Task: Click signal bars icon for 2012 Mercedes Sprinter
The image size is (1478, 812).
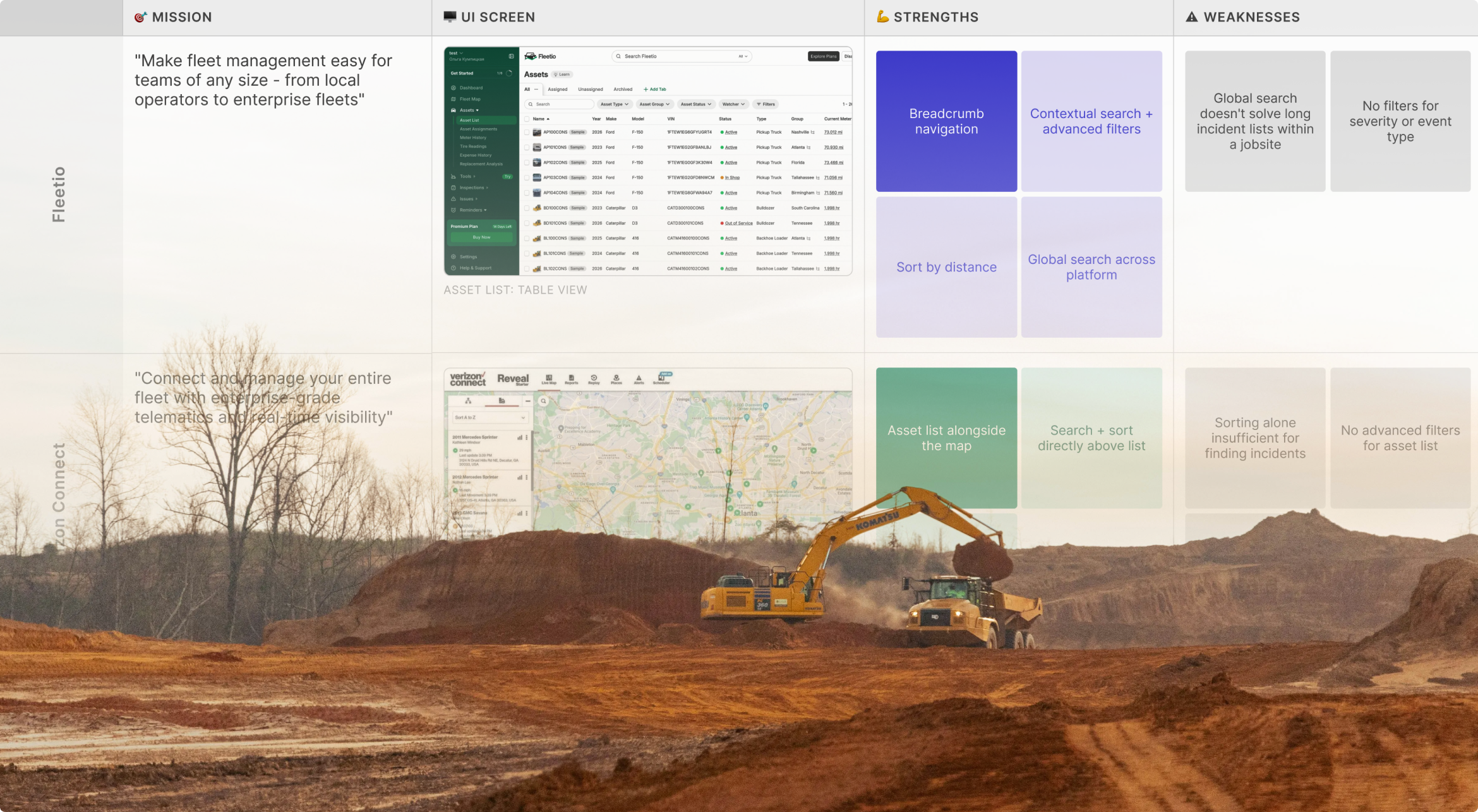Action: point(520,477)
